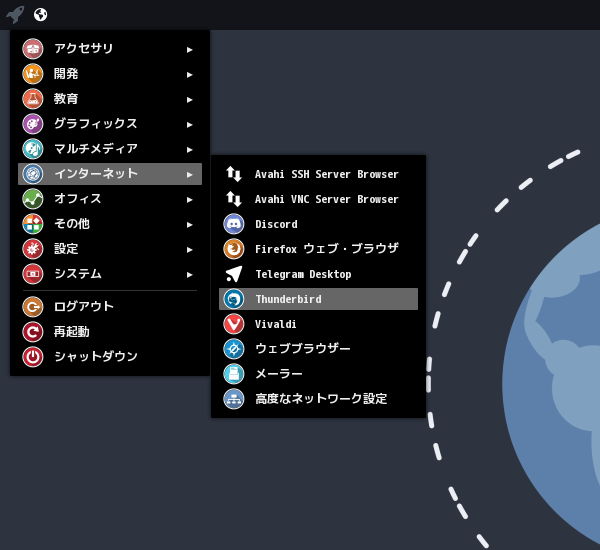Click the アクセサリ category icon
This screenshot has width=600, height=550.
(x=33, y=49)
